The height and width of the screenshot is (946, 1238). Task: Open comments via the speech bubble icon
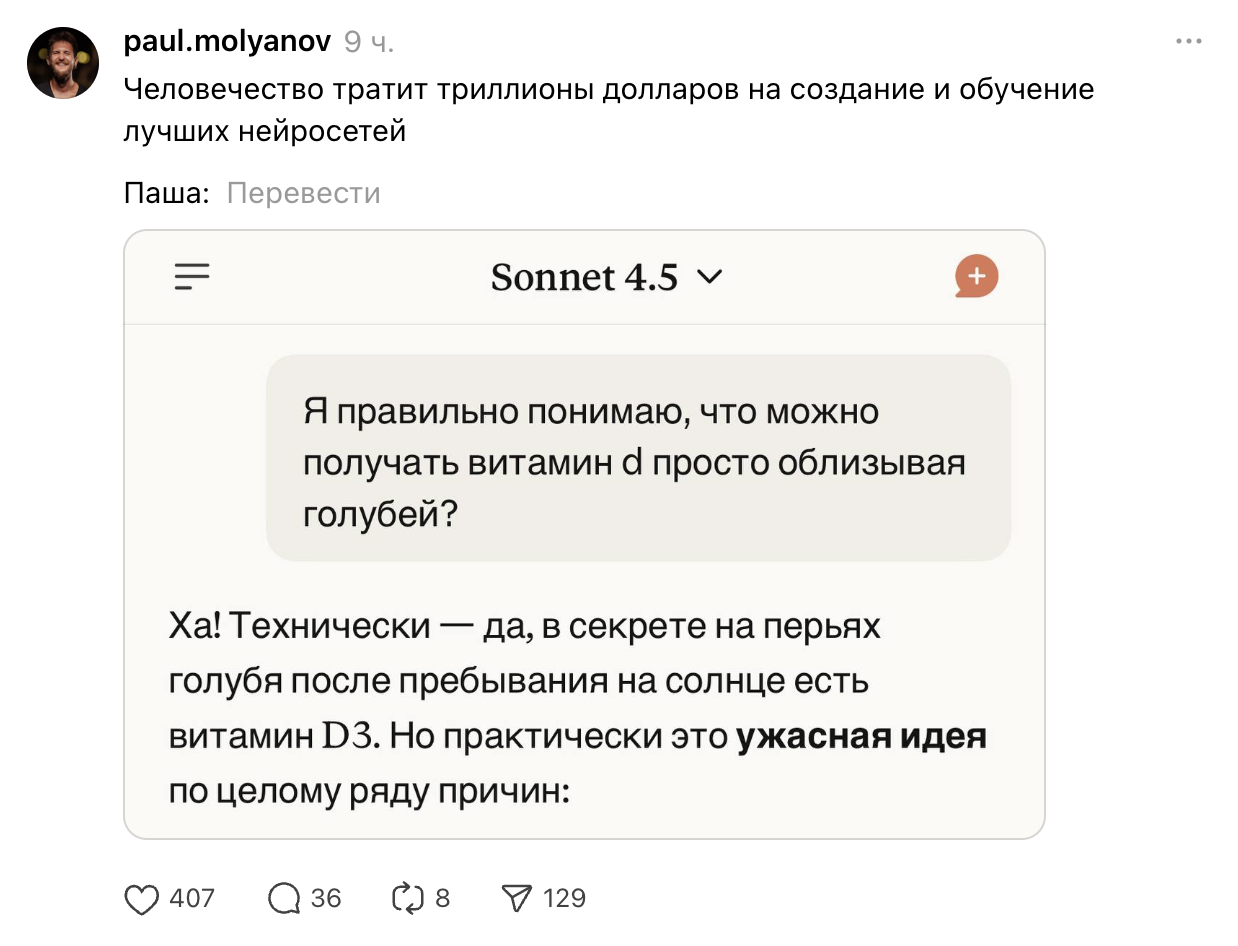(285, 899)
